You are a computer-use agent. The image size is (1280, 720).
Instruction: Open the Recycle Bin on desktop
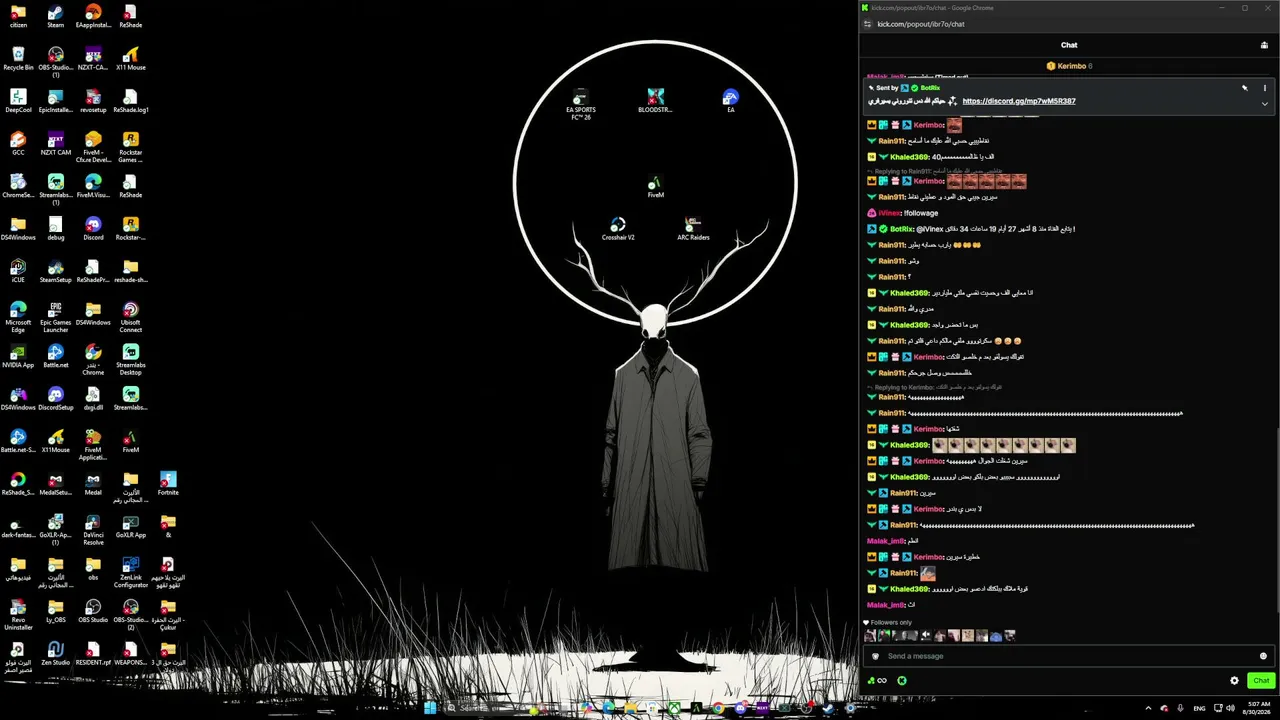point(18,59)
